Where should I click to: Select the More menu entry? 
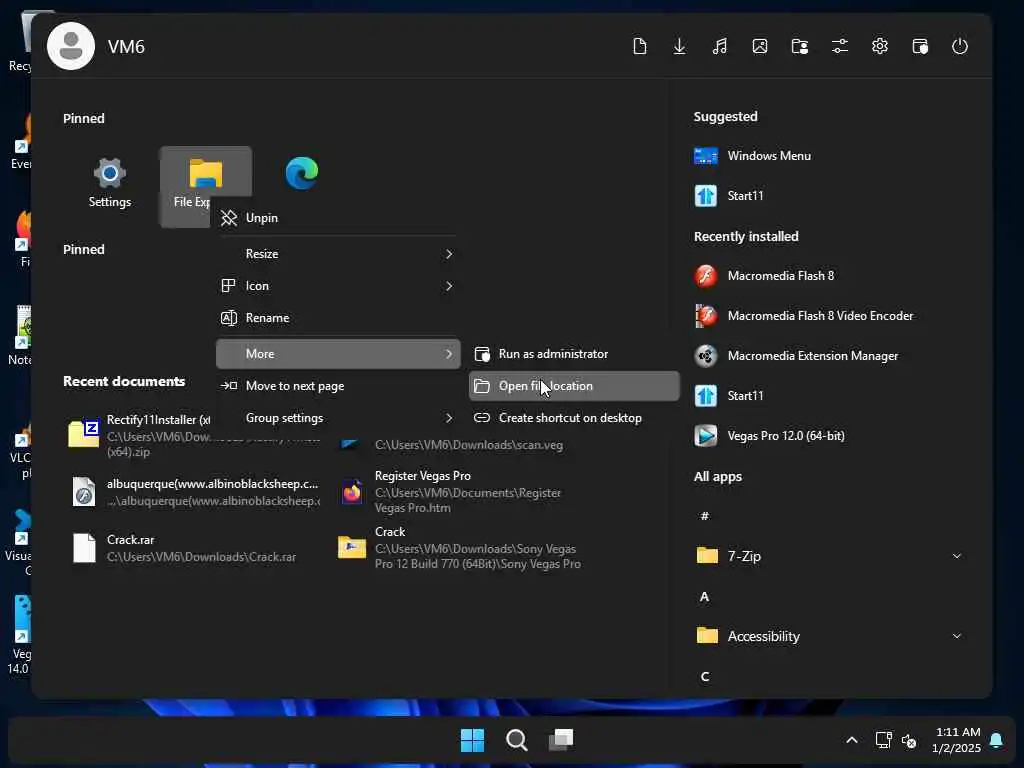(x=338, y=354)
